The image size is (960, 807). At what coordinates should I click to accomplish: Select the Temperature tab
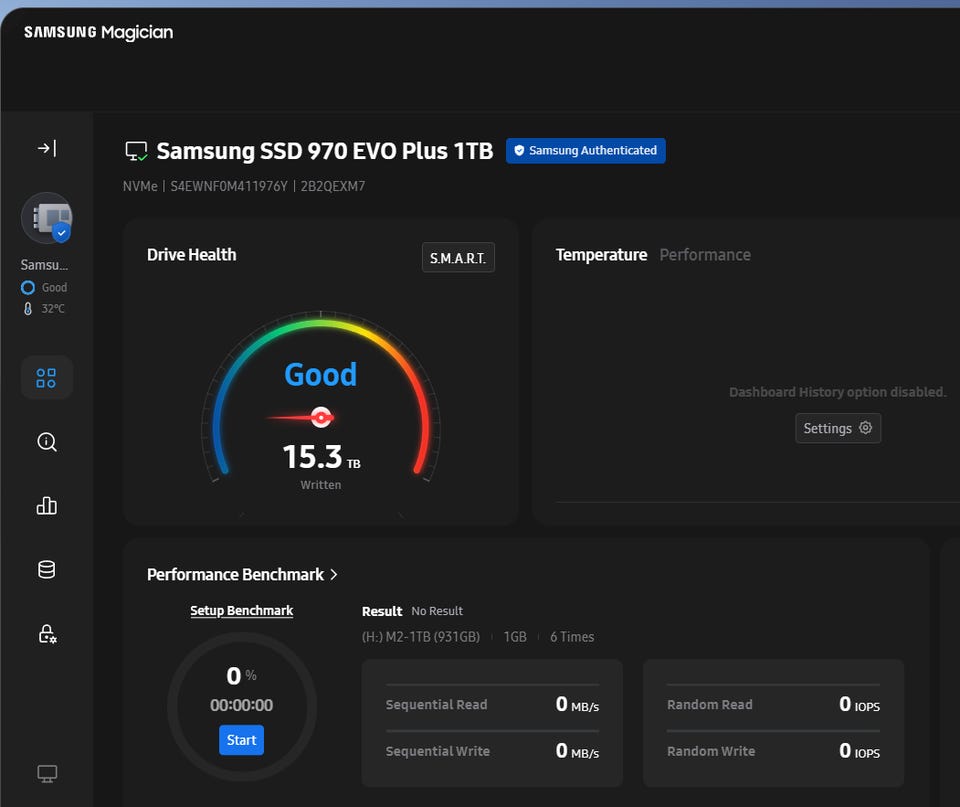coord(601,255)
